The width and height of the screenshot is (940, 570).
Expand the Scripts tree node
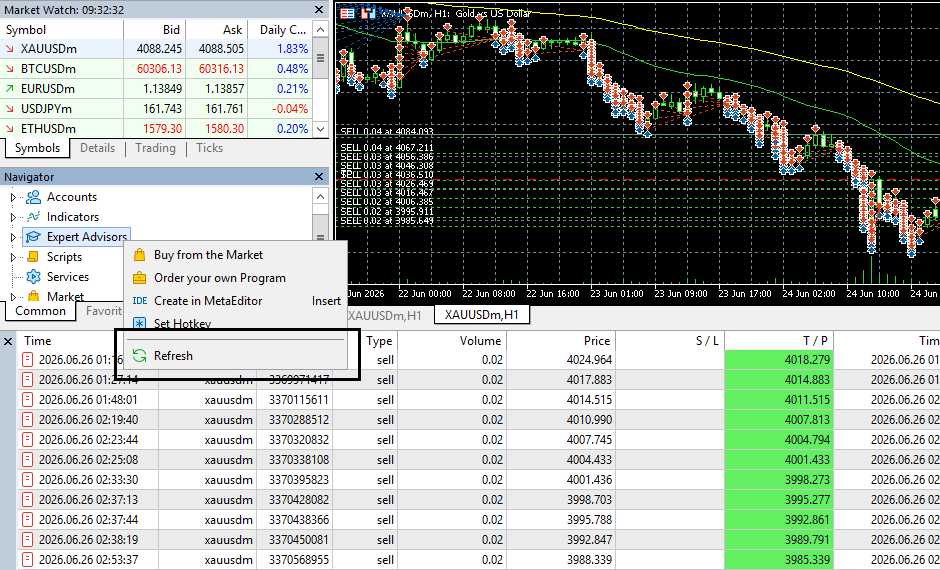(x=13, y=257)
